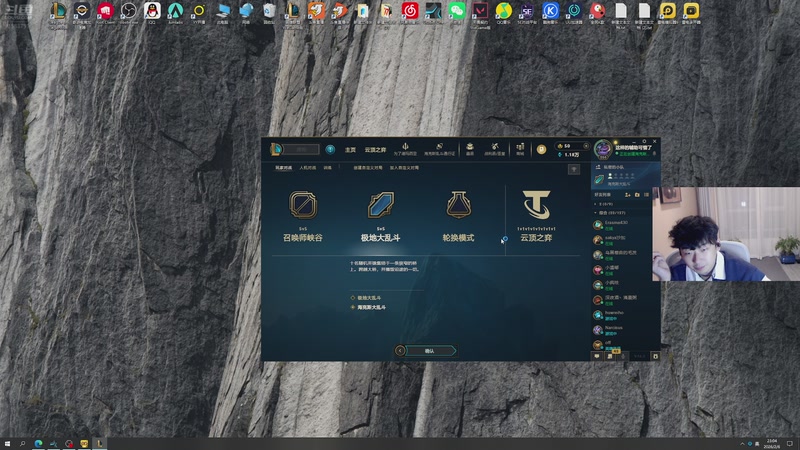Screen dimensions: 800x450
Task: Open the notification center in the taskbar
Action: click(790, 444)
